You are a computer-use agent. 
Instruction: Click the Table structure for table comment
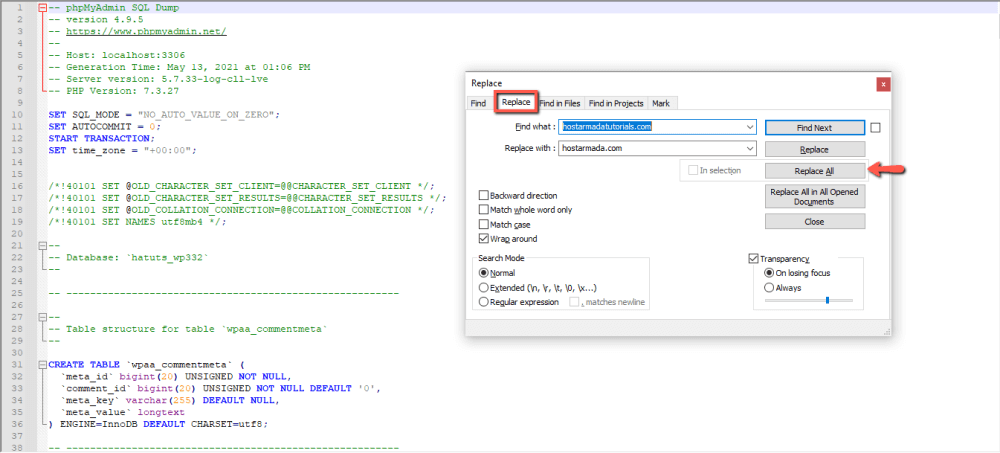click(188, 329)
